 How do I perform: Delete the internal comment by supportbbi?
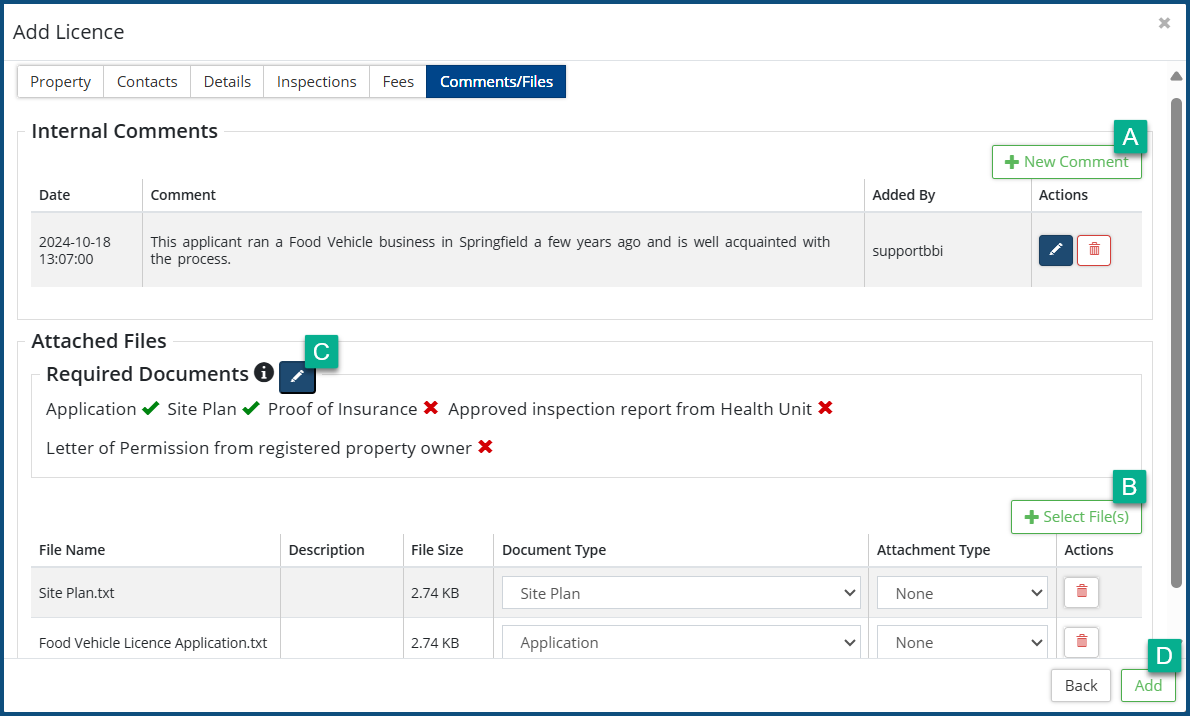point(1094,251)
